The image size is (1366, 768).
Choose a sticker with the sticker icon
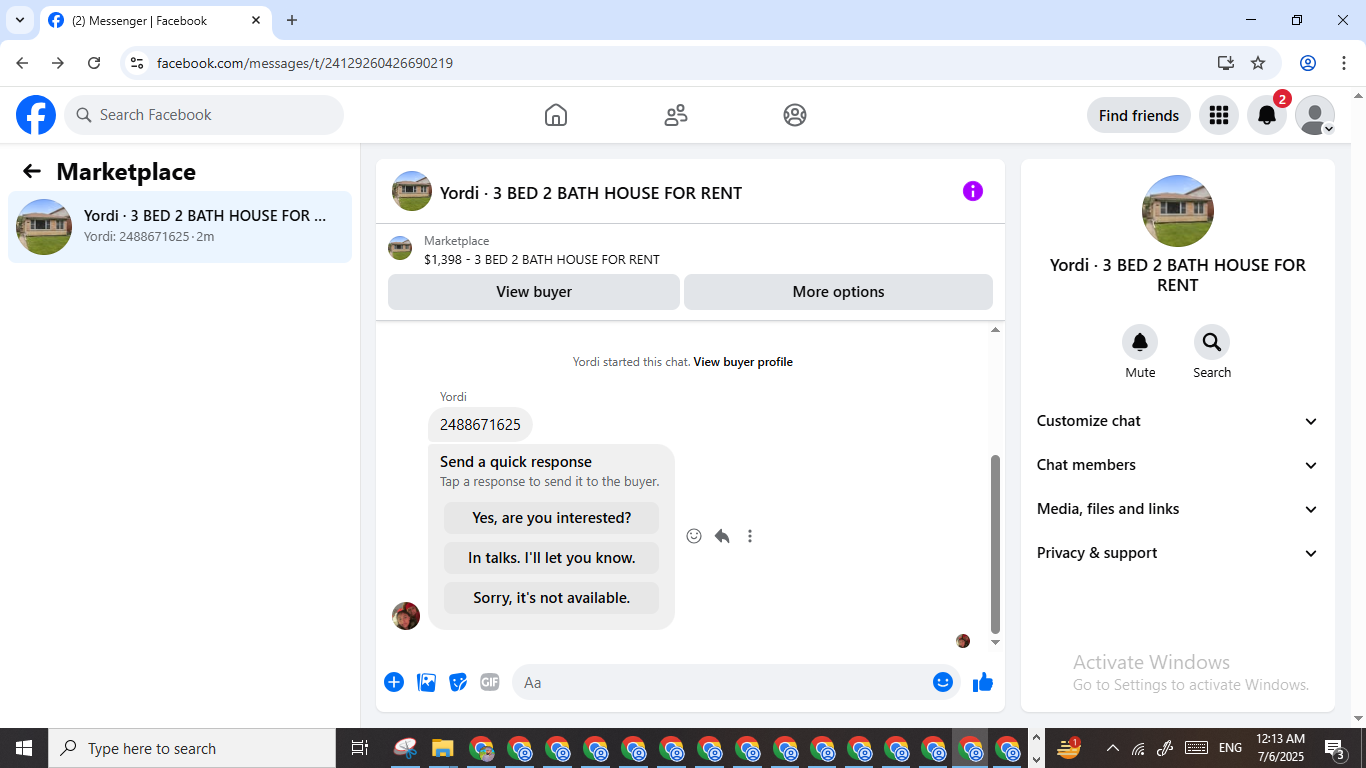click(x=458, y=682)
